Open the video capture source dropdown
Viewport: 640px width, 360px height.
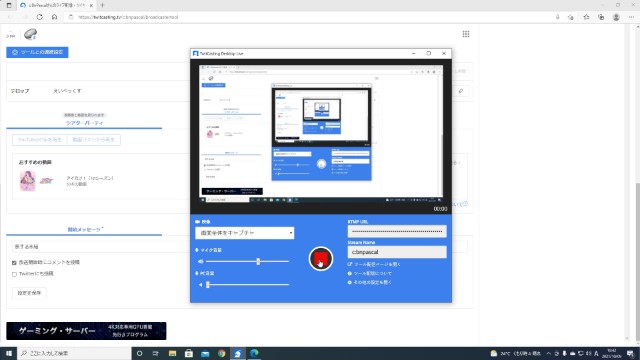244,233
